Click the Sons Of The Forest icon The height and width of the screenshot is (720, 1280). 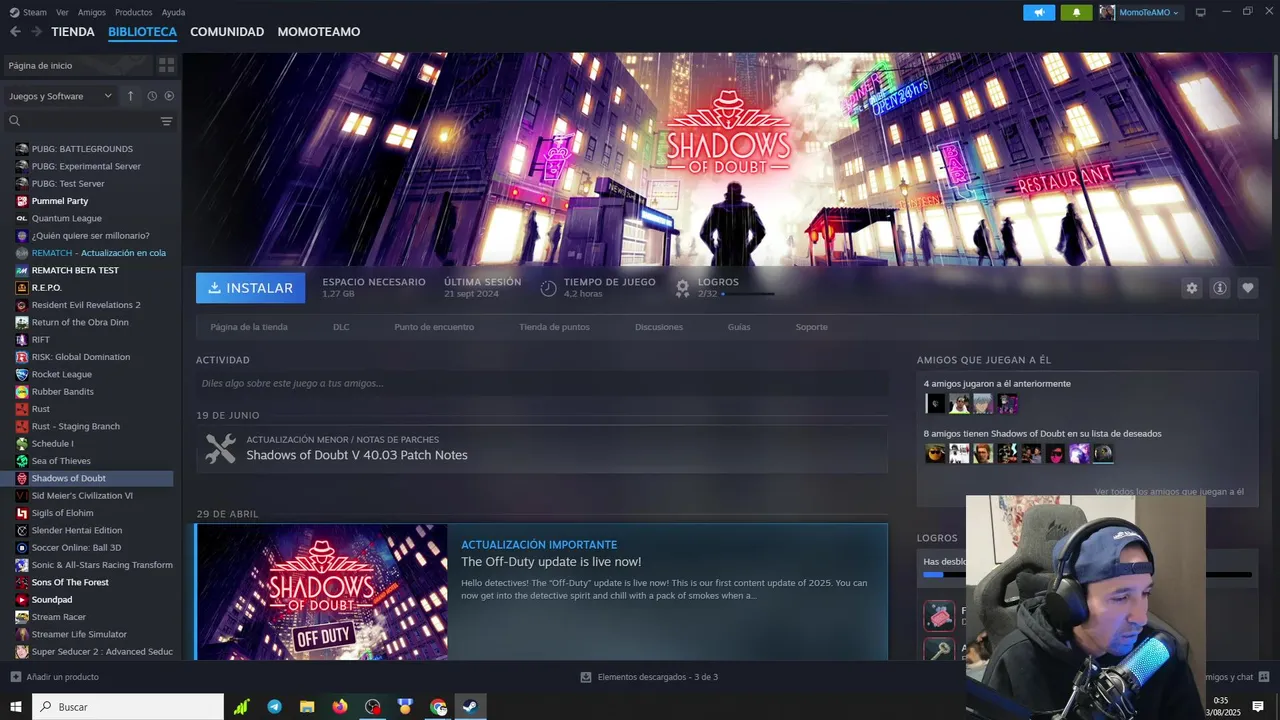[x=22, y=582]
